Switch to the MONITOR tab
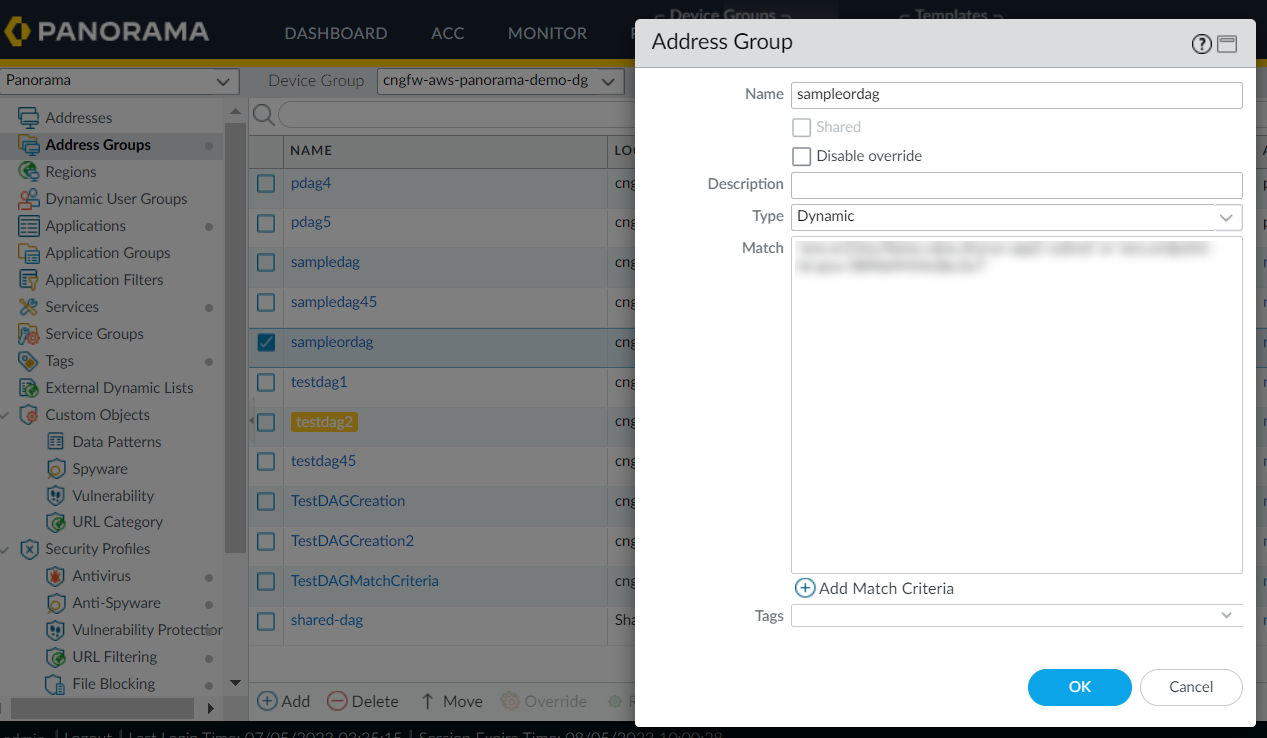 (x=547, y=33)
